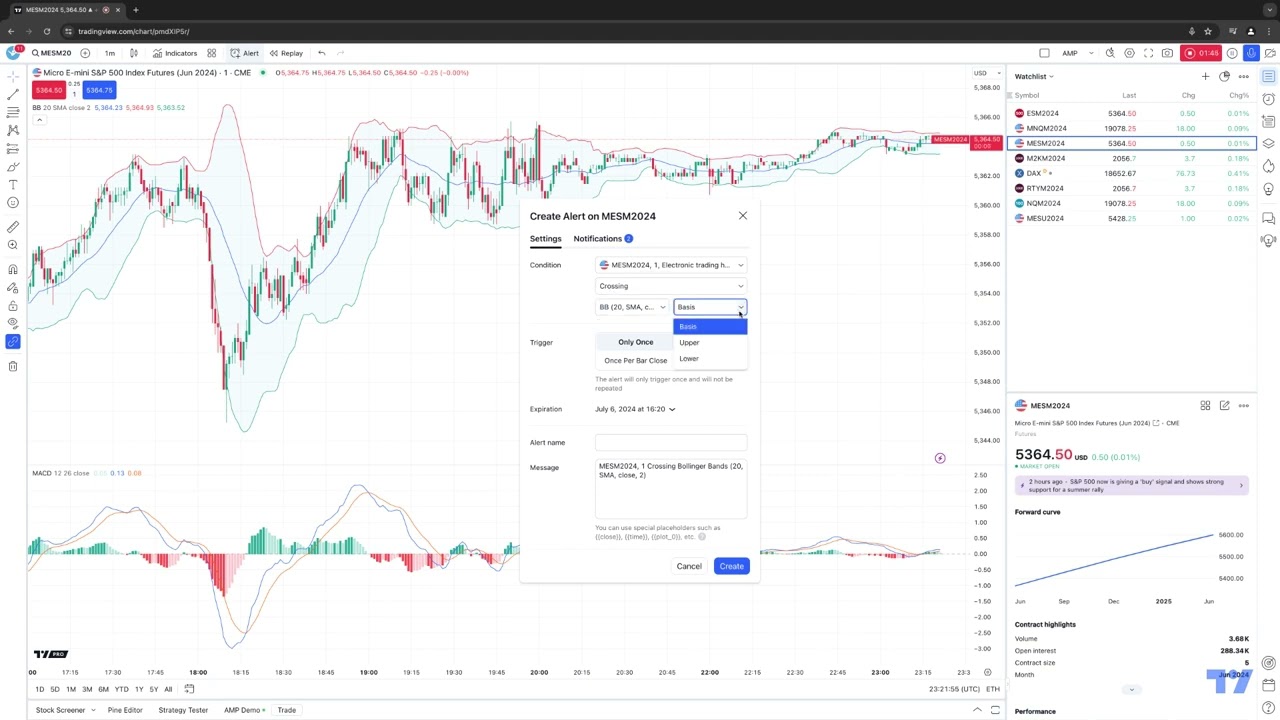Open the expiration date July 6 2024 selector
Viewport: 1280px width, 720px height.
(x=635, y=409)
